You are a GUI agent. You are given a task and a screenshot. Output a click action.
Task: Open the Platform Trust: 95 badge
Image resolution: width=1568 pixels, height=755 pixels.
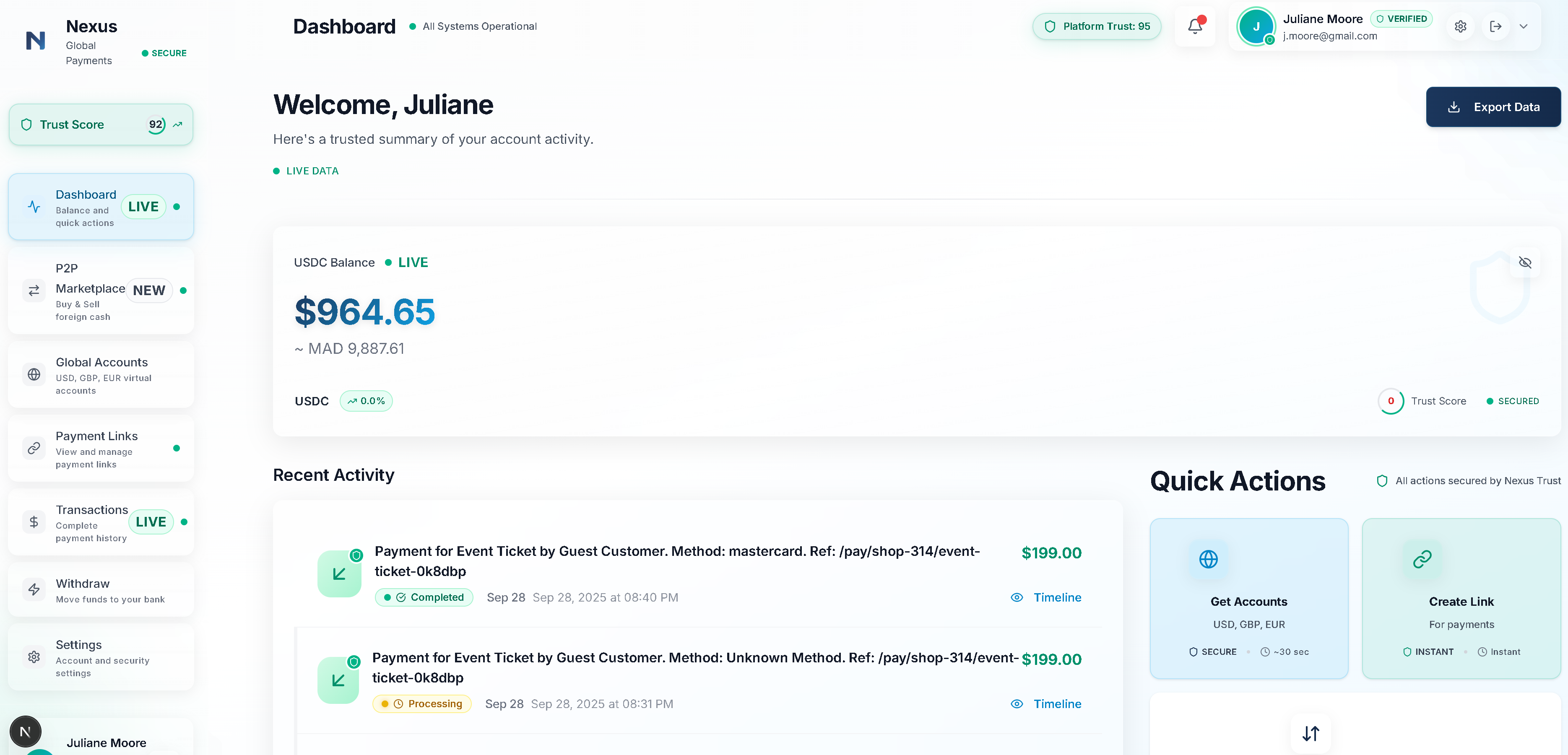tap(1097, 26)
